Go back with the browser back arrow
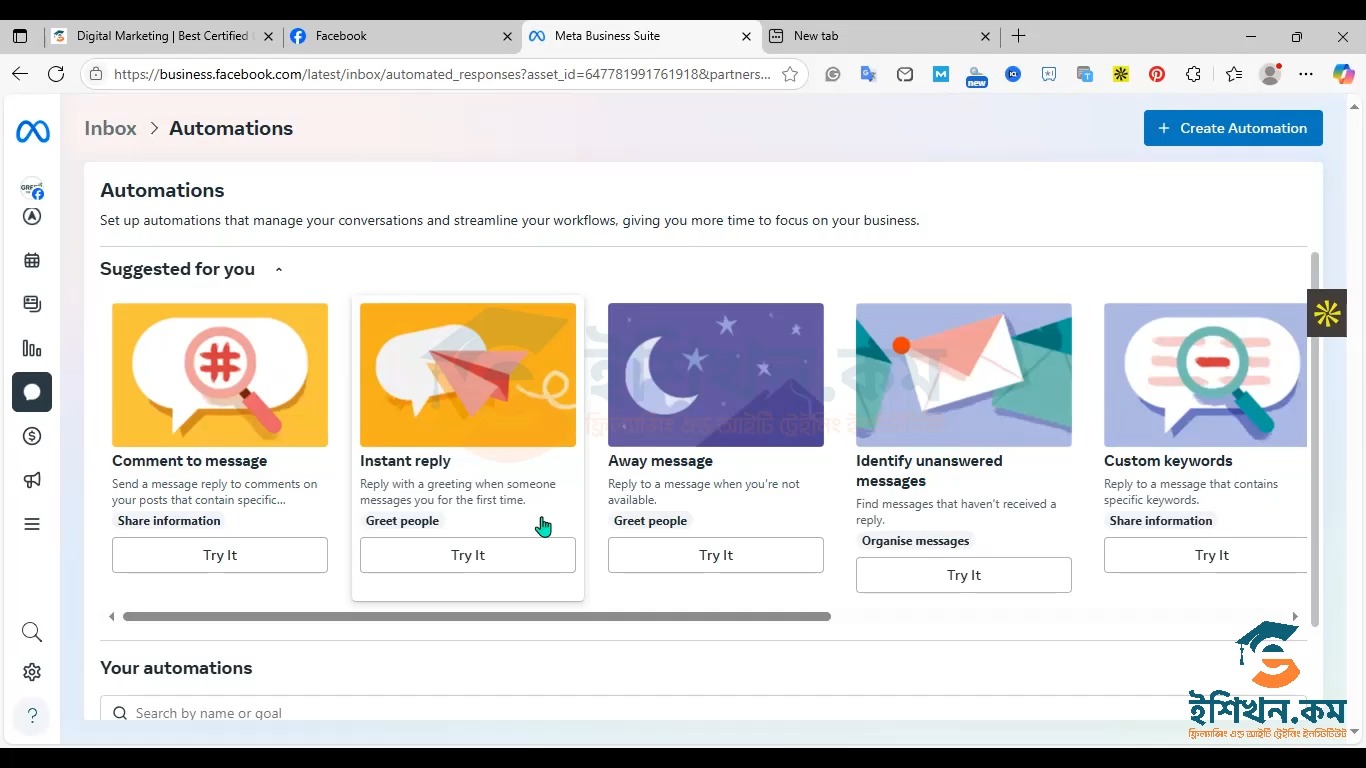This screenshot has width=1366, height=768. point(20,74)
